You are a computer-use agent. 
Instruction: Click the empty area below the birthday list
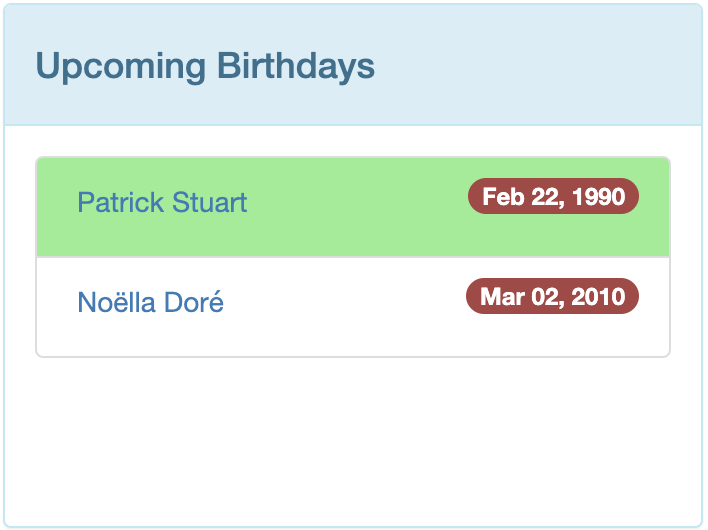click(x=352, y=440)
